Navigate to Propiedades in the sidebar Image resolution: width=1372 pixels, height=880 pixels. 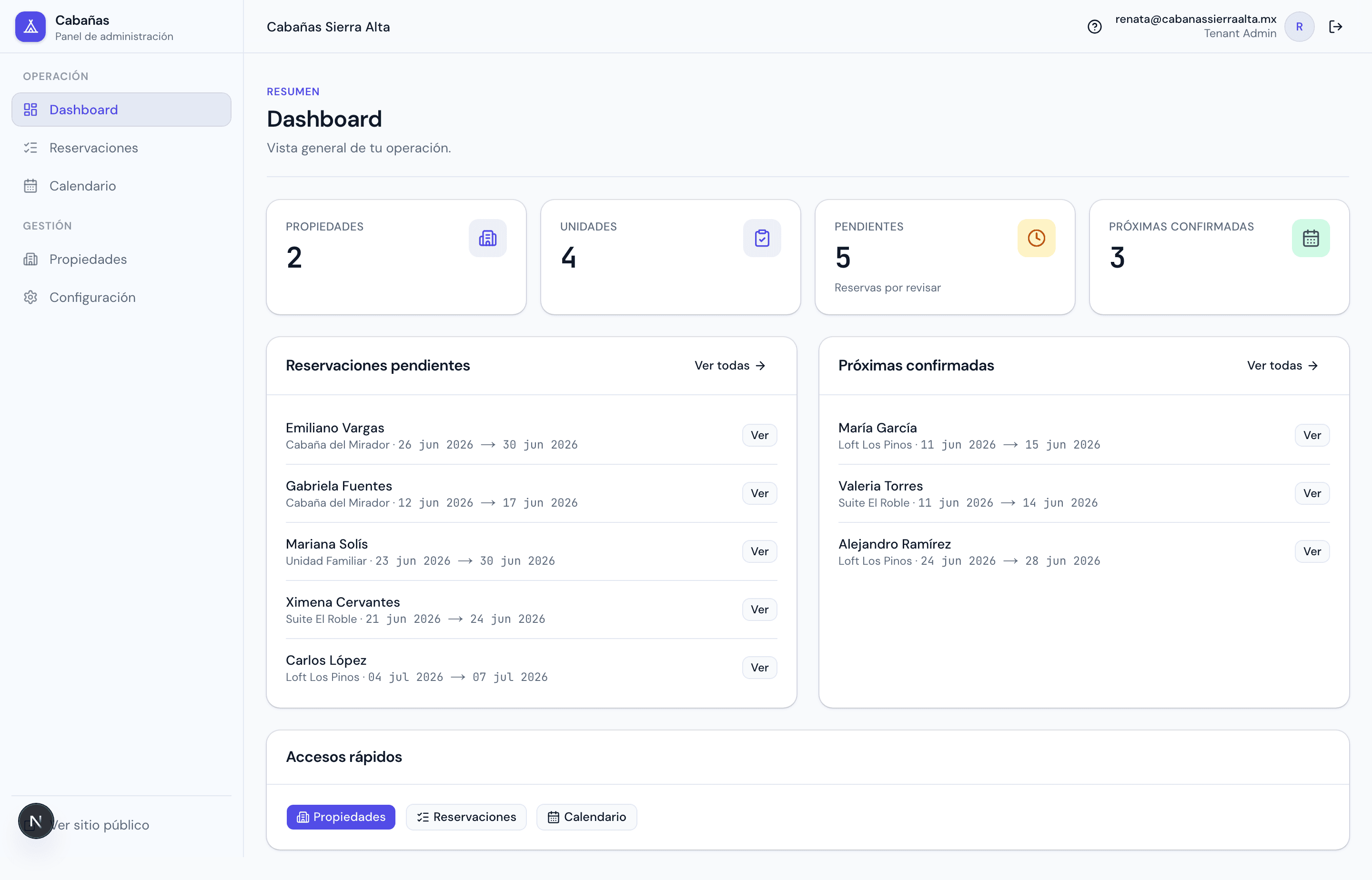tap(121, 260)
